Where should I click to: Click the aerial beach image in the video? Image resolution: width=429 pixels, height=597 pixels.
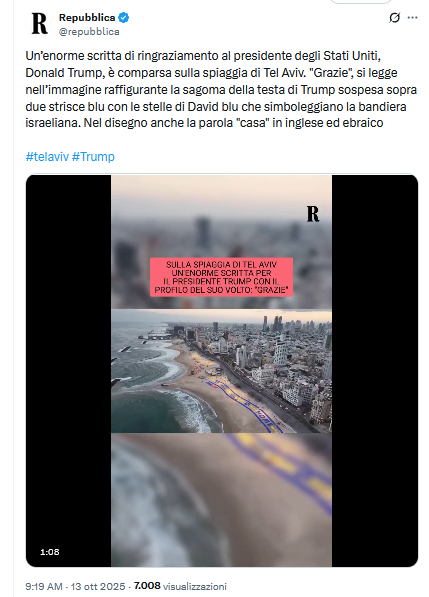tap(221, 371)
